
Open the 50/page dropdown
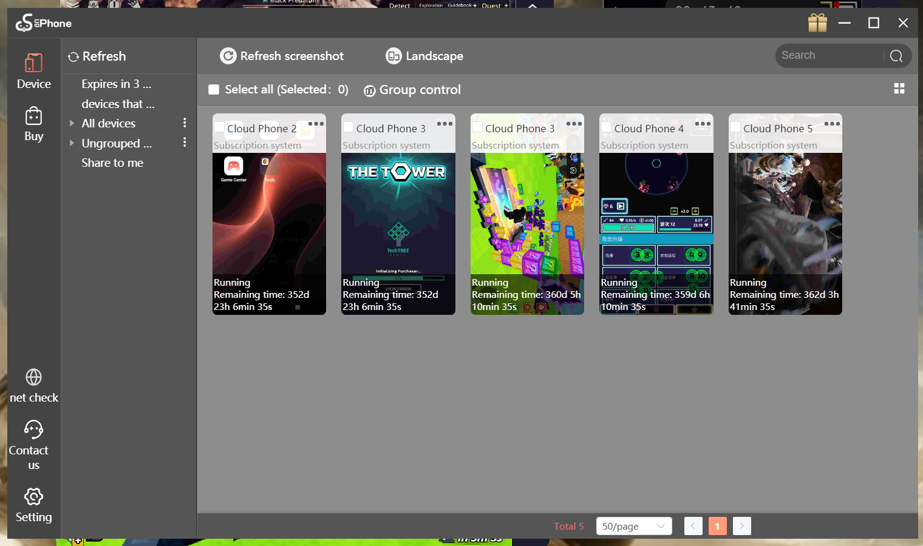[634, 526]
